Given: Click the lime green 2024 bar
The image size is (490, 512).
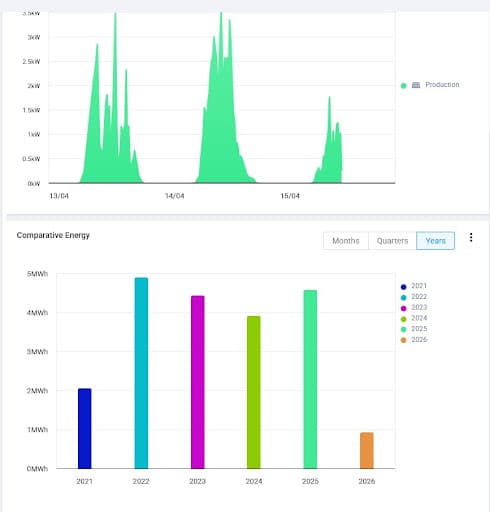Looking at the screenshot, I should click(x=254, y=392).
